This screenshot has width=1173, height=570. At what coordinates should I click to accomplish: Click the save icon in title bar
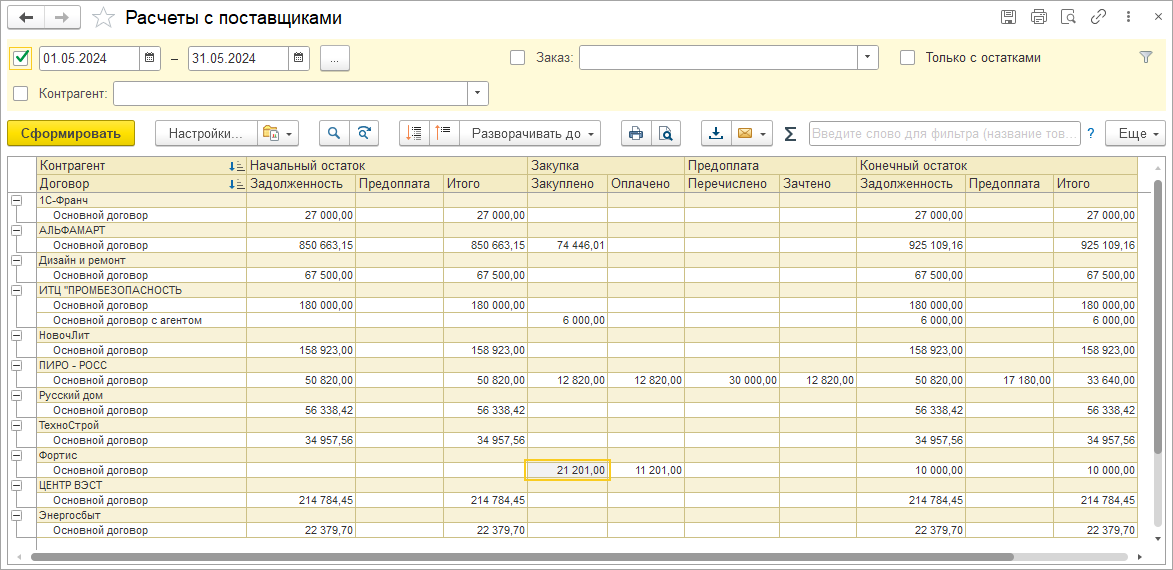click(1009, 17)
